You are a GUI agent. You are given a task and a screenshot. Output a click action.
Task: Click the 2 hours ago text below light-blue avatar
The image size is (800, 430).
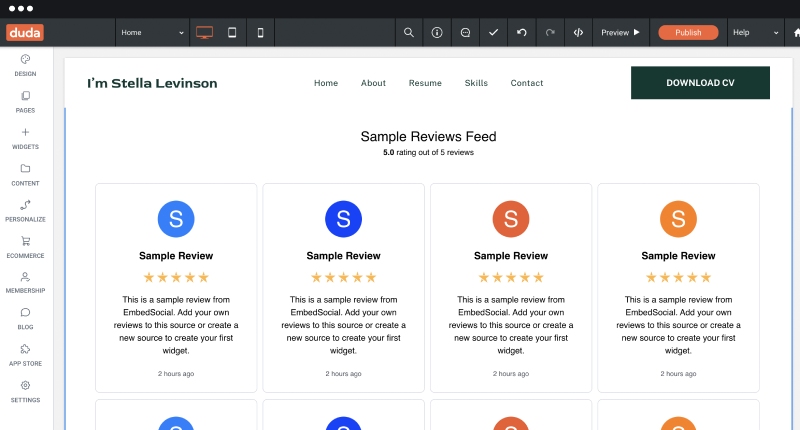(176, 374)
